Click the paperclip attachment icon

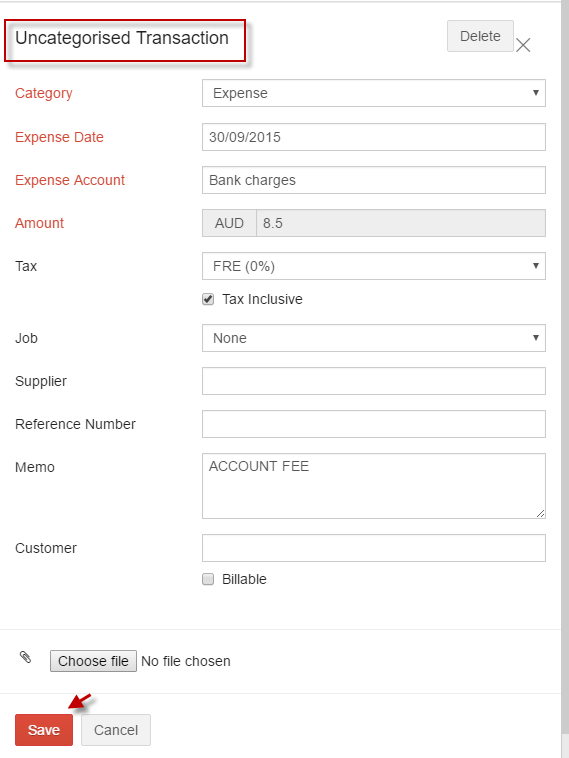[x=26, y=657]
